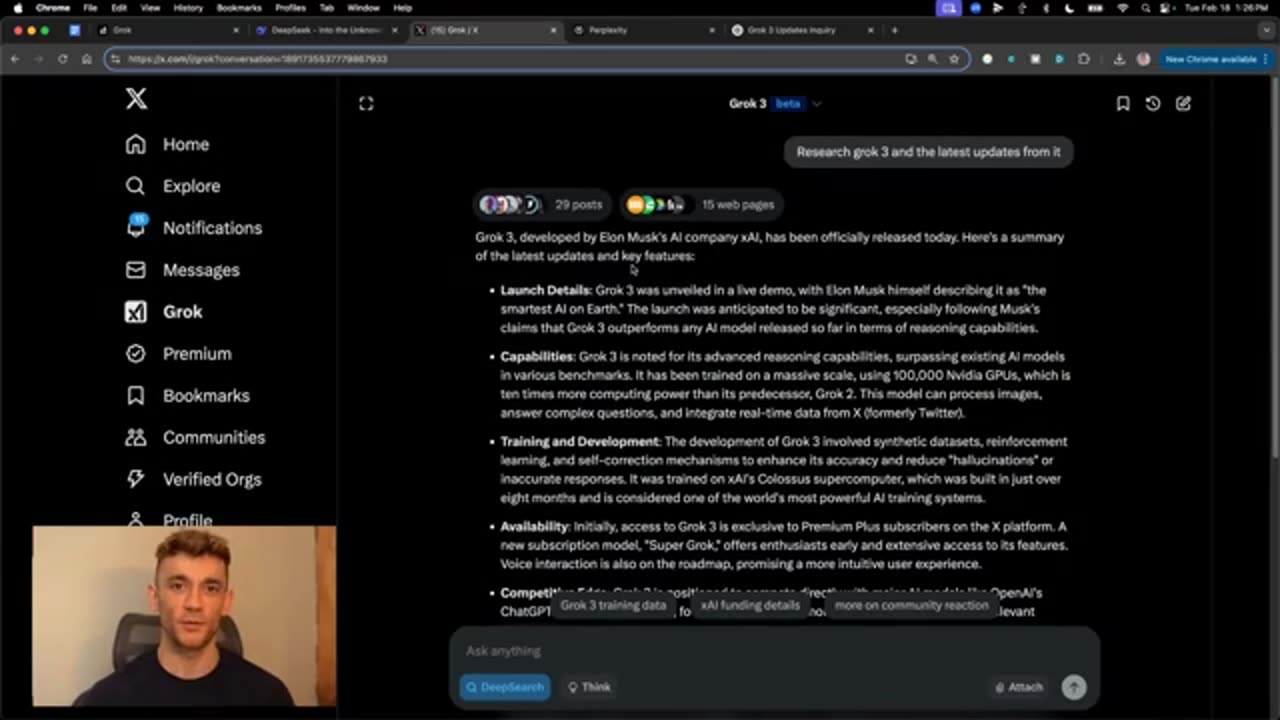This screenshot has width=1280, height=720.
Task: Expand the 15 web pages sources
Action: pyautogui.click(x=700, y=204)
